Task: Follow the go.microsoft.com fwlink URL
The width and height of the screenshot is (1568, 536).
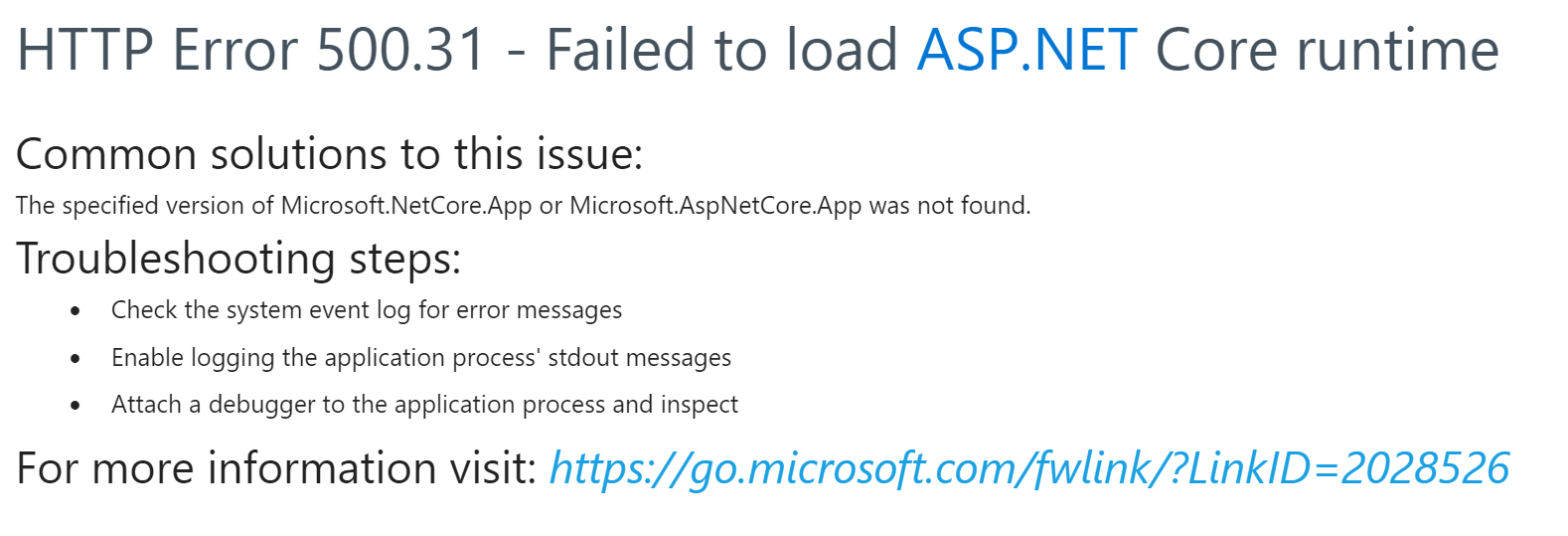Action: pos(1028,468)
